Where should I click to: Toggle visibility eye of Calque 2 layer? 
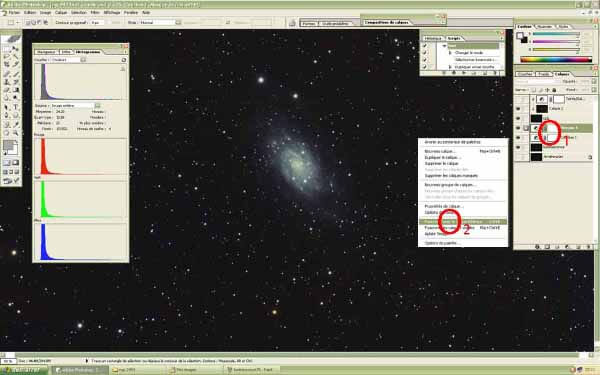[x=518, y=109]
